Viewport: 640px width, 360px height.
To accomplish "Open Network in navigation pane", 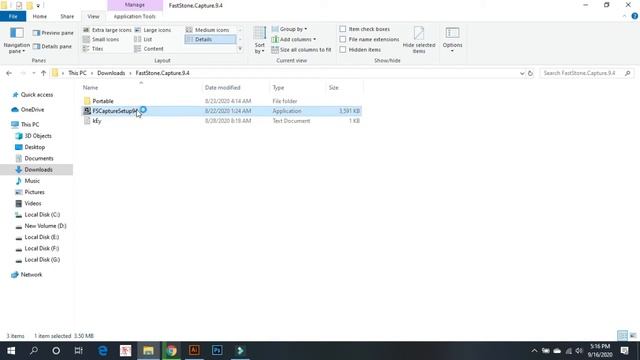I will 31,275.
